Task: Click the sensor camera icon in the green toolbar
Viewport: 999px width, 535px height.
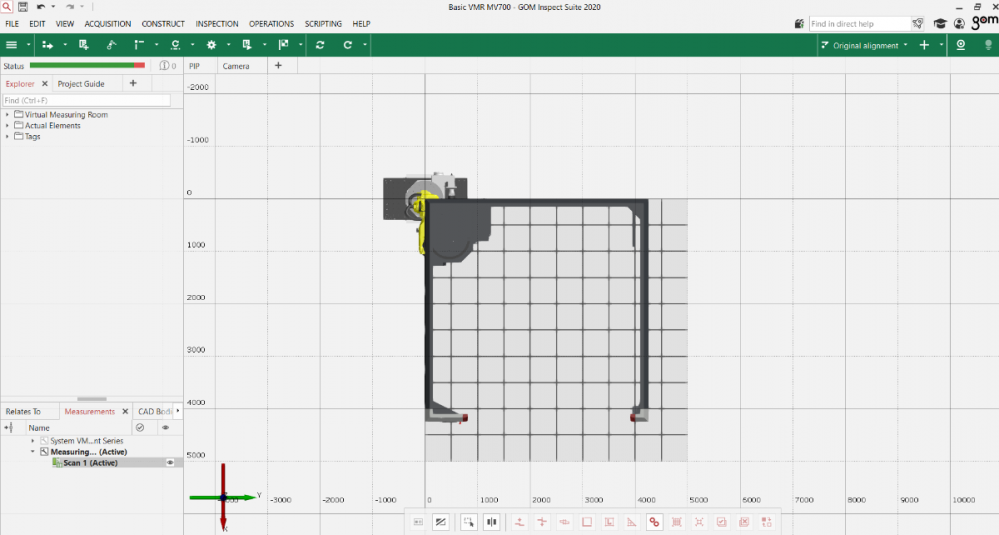Action: coord(961,45)
